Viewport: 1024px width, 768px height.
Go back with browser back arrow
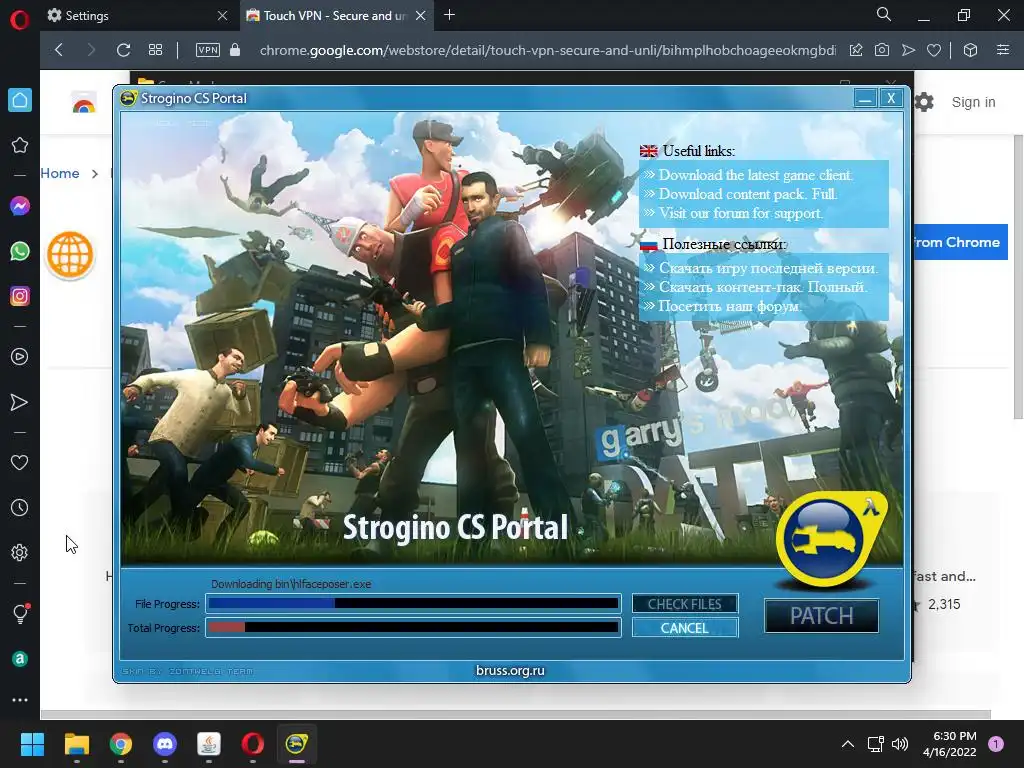click(59, 50)
